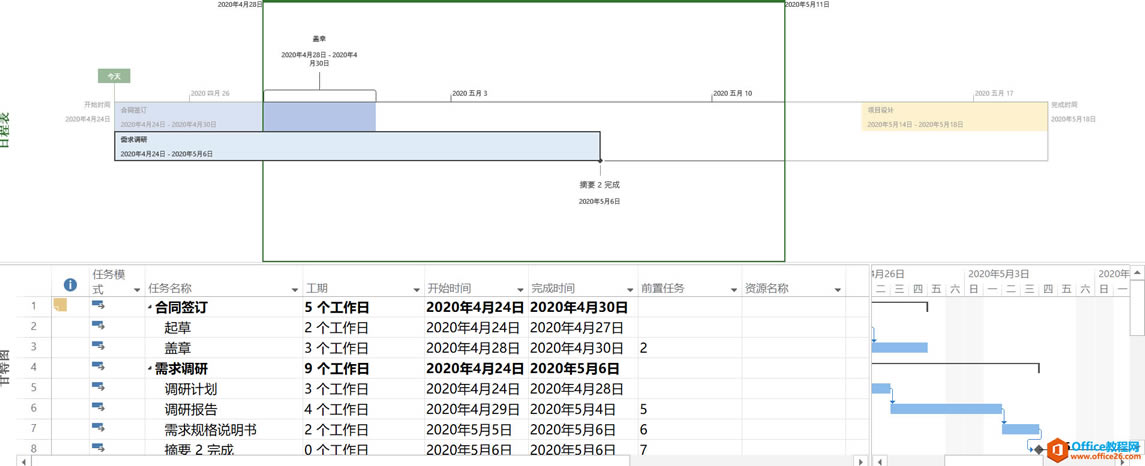Open 资源名称 column filter dropdown

tap(837, 290)
